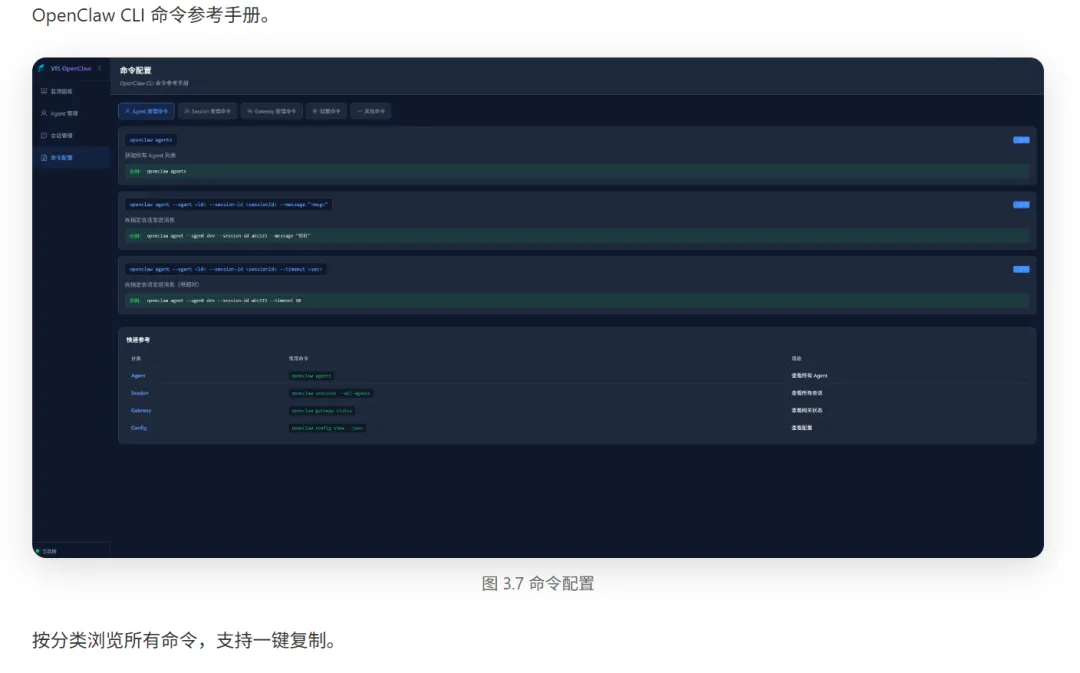Click the embedded command configuration screenshot
Image resolution: width=1080 pixels, height=673 pixels.
click(x=538, y=308)
